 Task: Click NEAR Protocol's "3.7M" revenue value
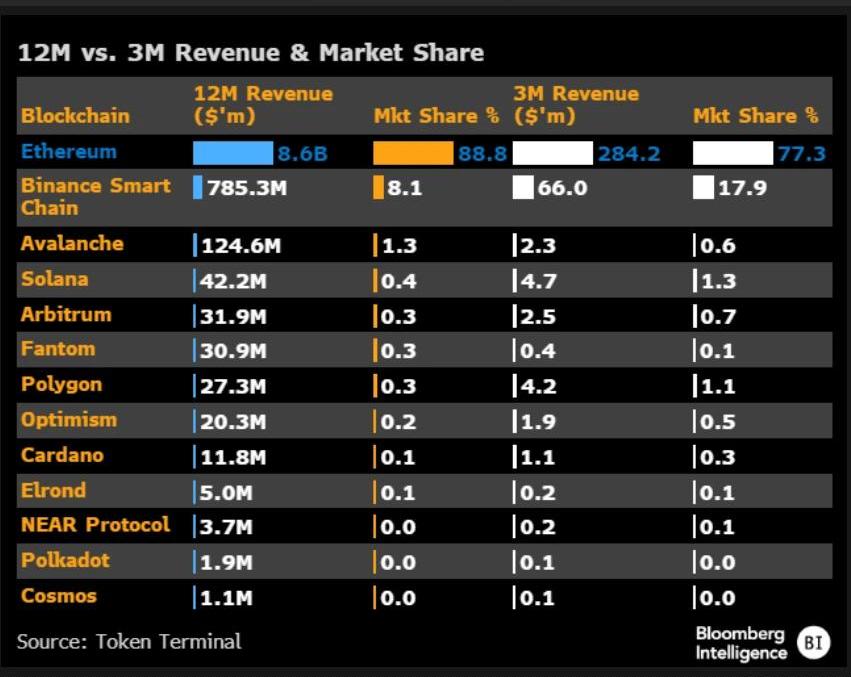coord(226,527)
